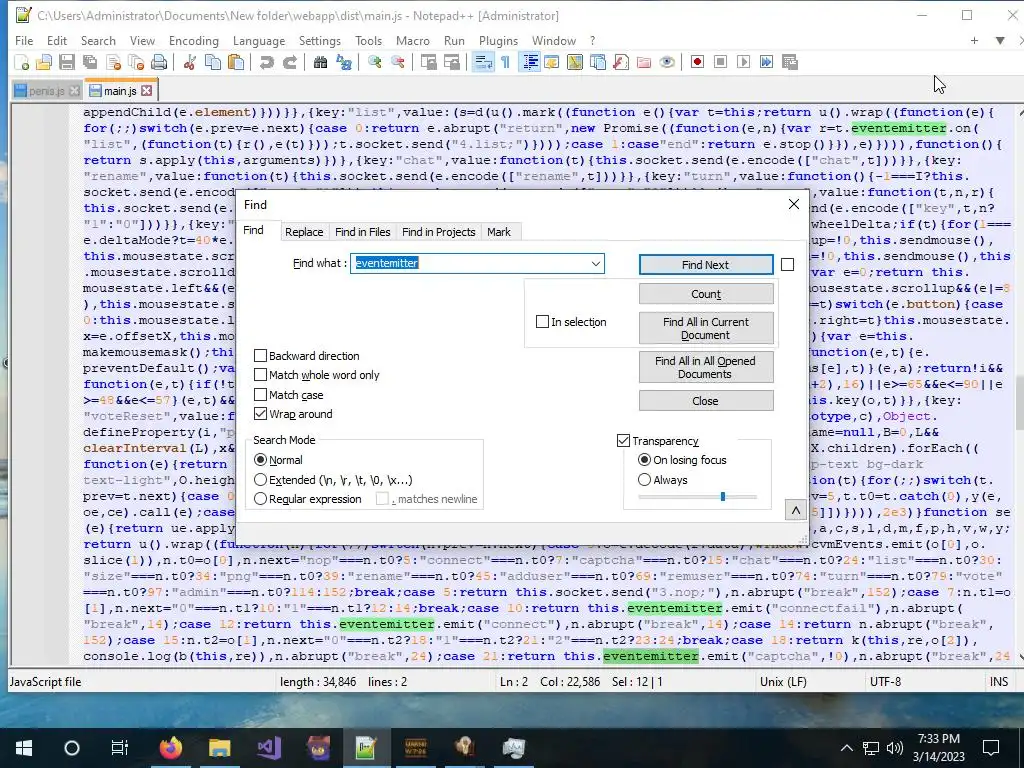Image resolution: width=1024 pixels, height=768 pixels.
Task: Click the Close button in the Find dialog
Action: [x=706, y=401]
